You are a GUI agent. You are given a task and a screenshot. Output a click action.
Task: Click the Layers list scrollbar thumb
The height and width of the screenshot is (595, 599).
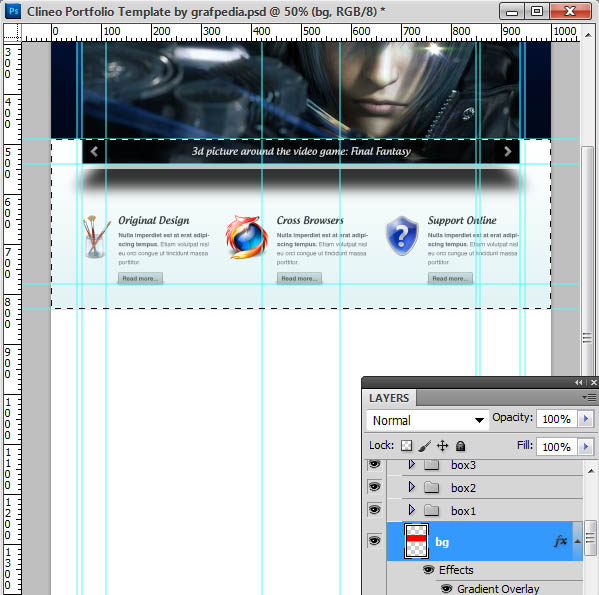click(591, 537)
